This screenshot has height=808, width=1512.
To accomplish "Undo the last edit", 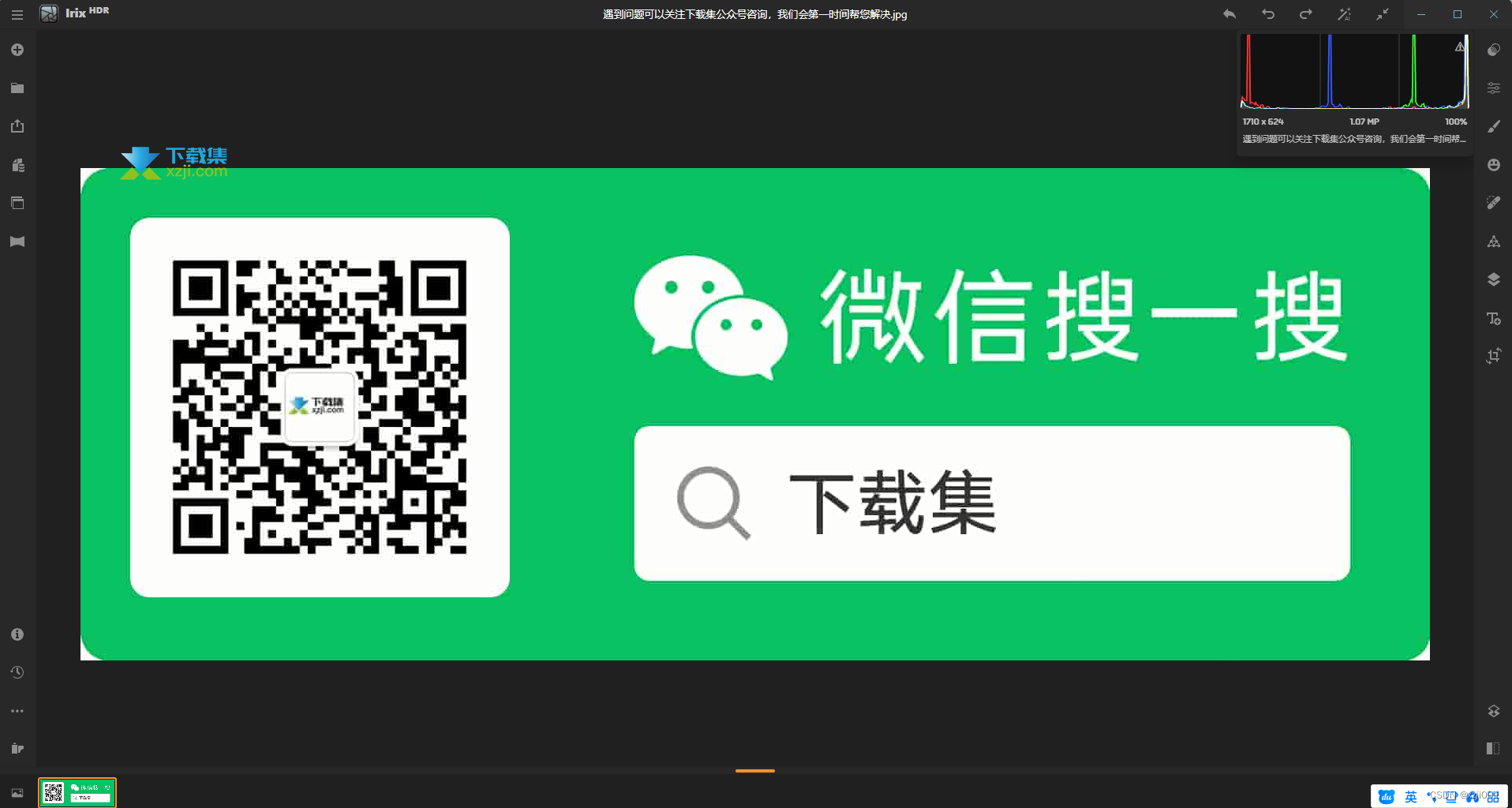I will click(1268, 14).
